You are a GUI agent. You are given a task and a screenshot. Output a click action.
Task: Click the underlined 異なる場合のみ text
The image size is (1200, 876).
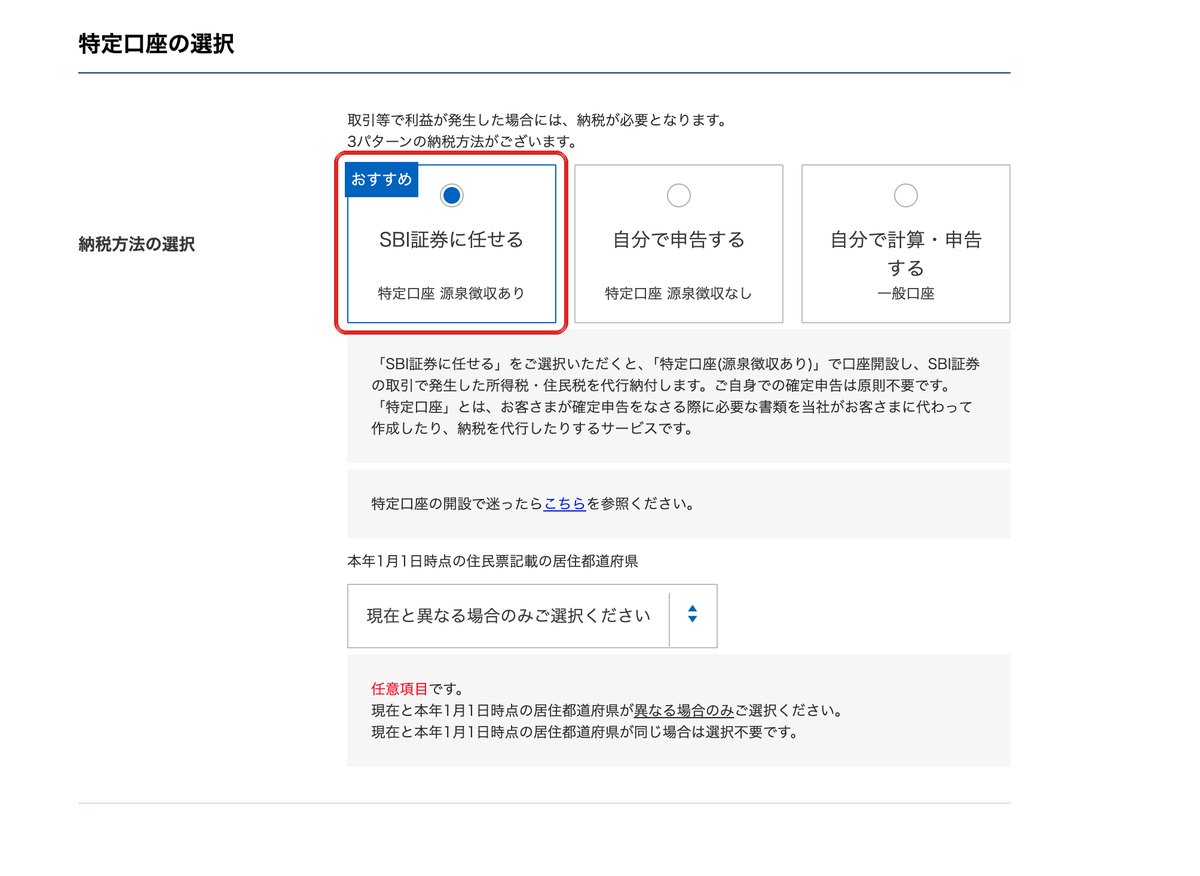(x=684, y=711)
